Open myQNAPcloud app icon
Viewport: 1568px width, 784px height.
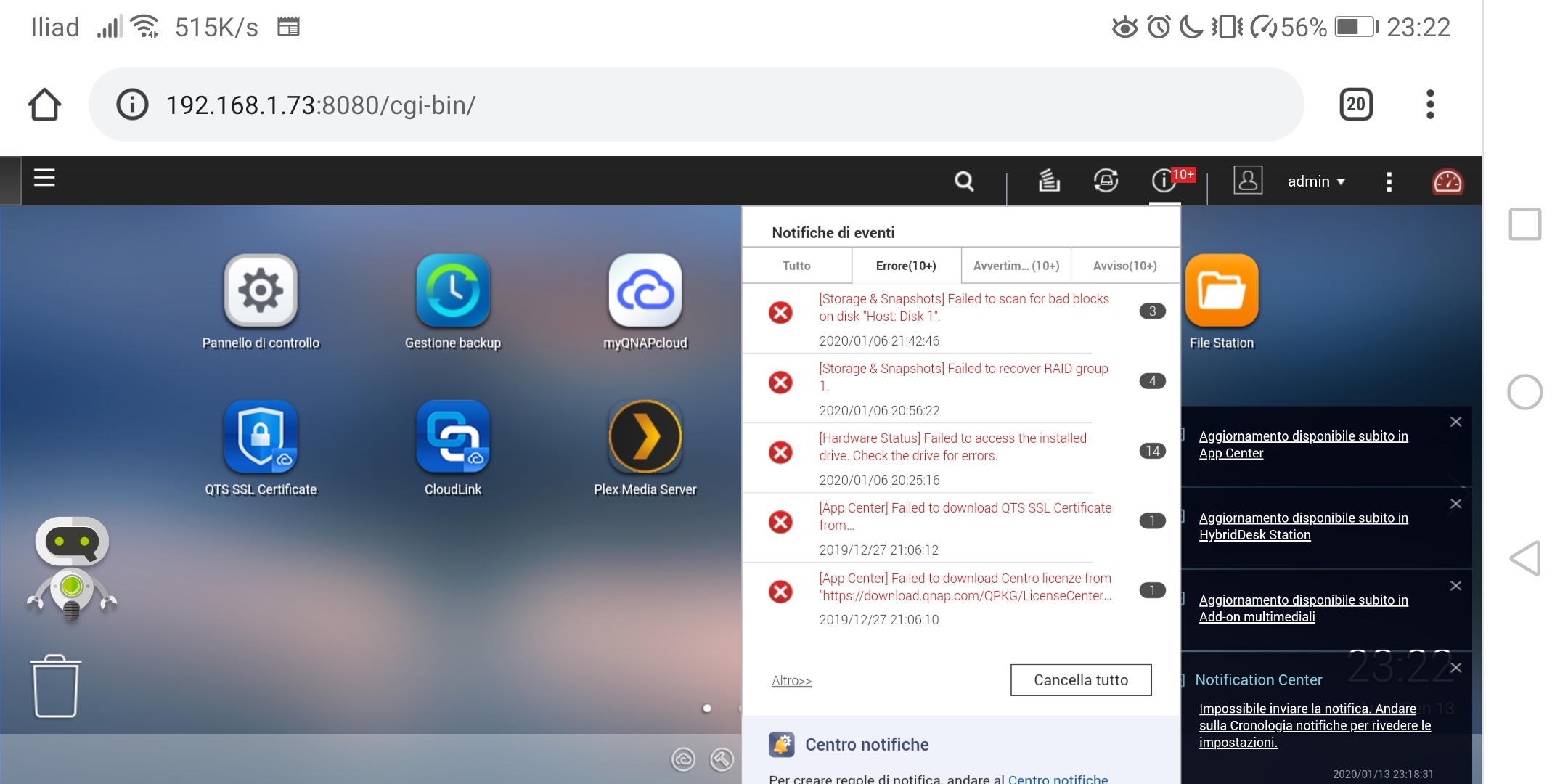coord(645,291)
